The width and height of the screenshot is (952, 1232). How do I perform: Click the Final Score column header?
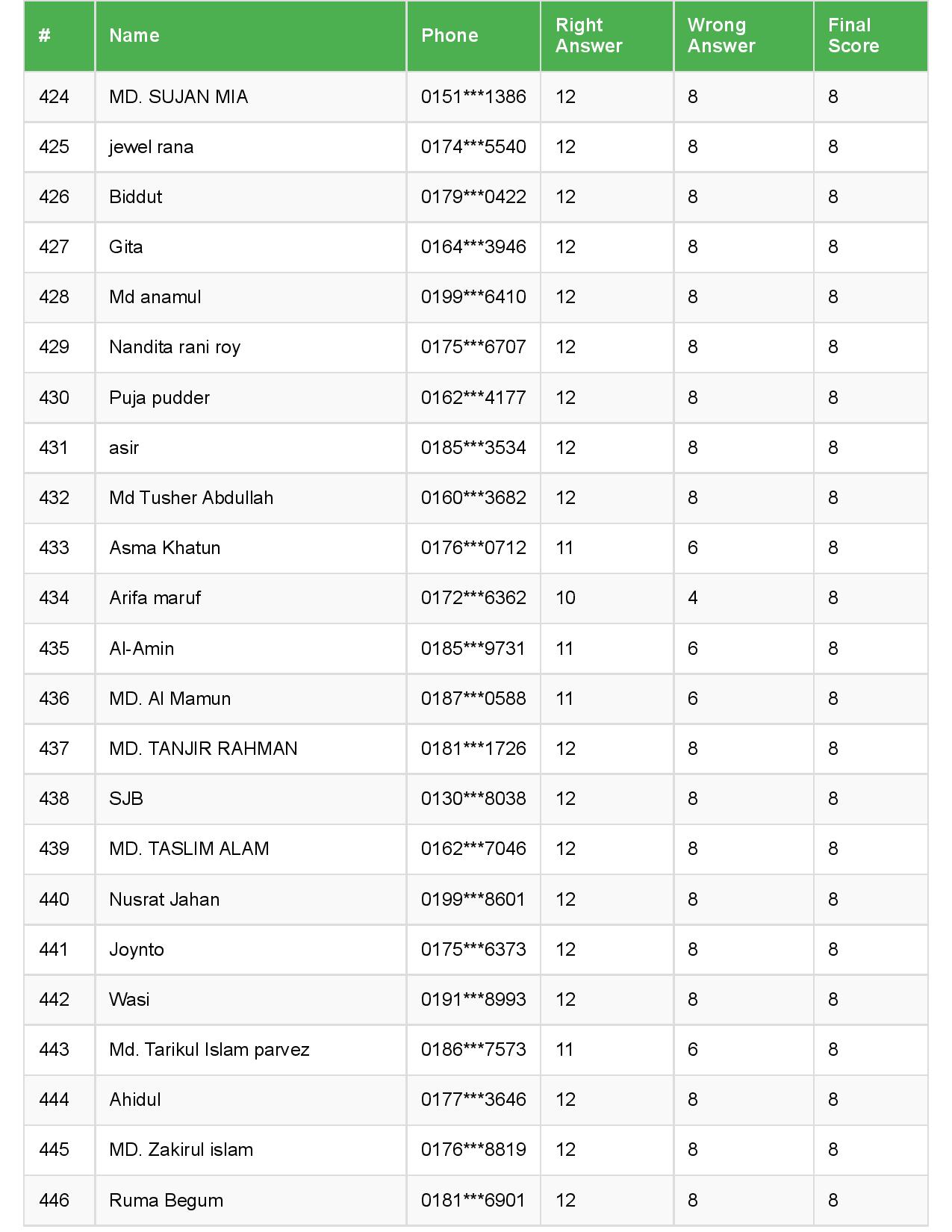coord(853,36)
